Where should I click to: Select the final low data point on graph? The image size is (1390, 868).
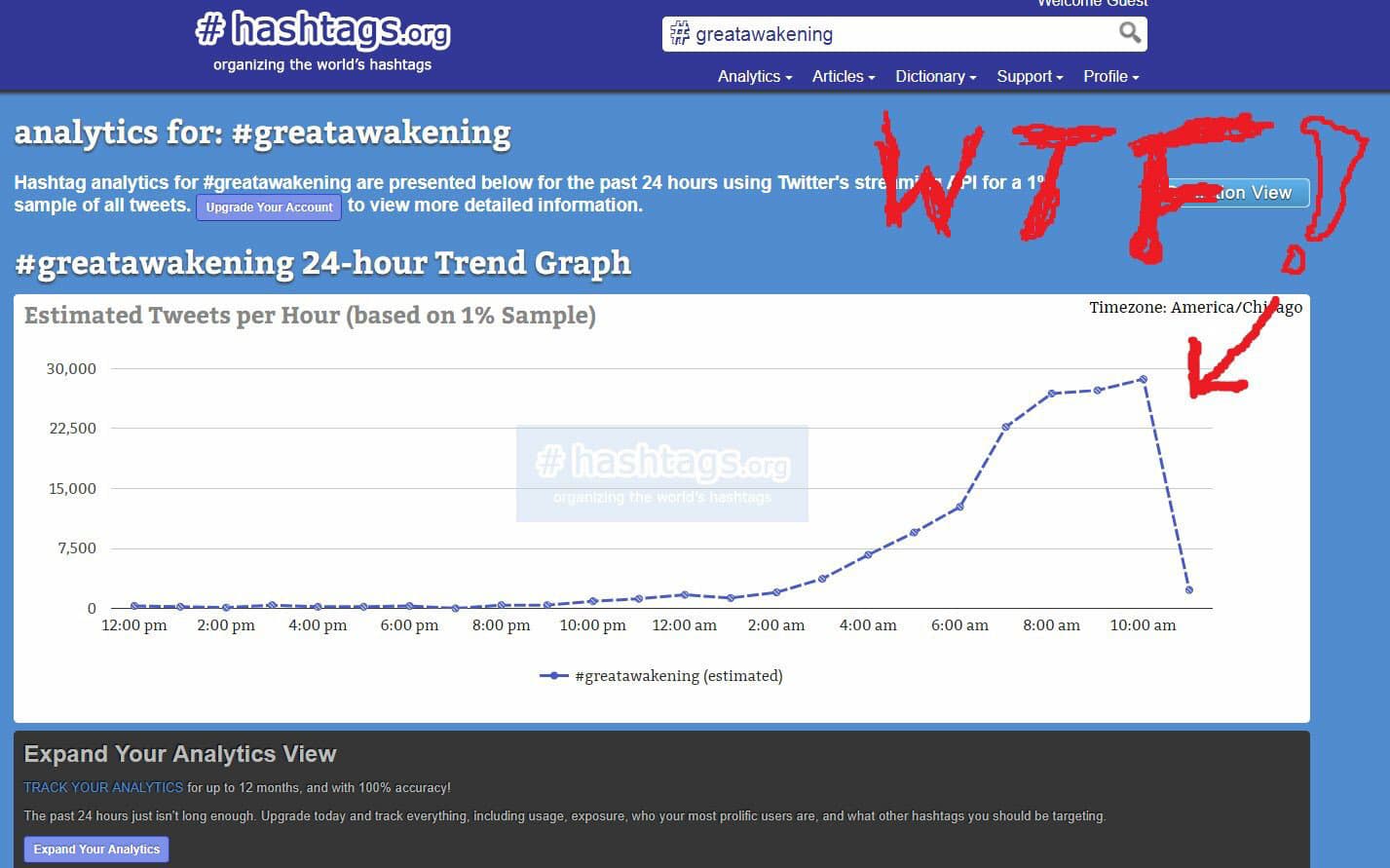click(x=1188, y=589)
